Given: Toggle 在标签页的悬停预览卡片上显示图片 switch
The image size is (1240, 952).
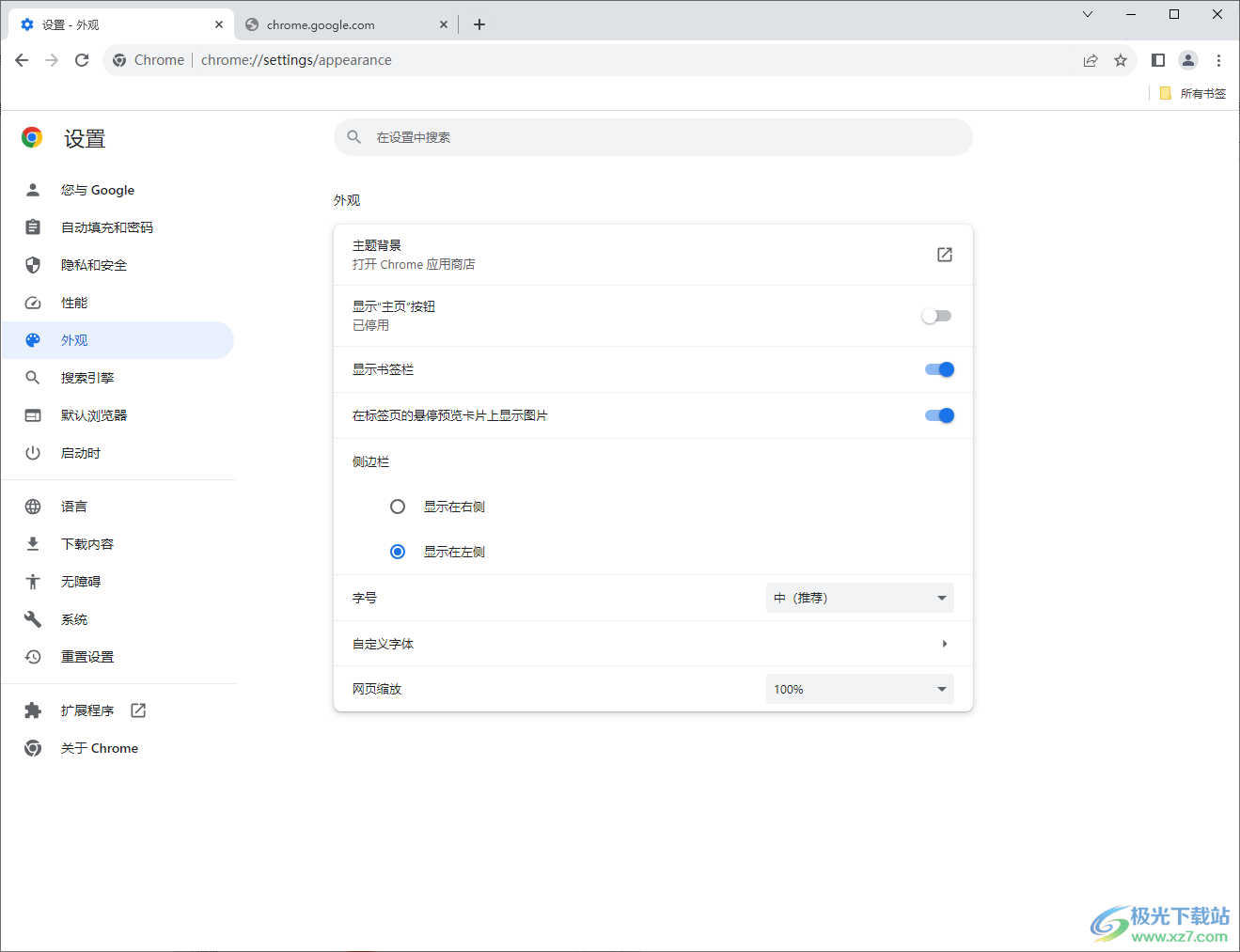Looking at the screenshot, I should tap(939, 415).
